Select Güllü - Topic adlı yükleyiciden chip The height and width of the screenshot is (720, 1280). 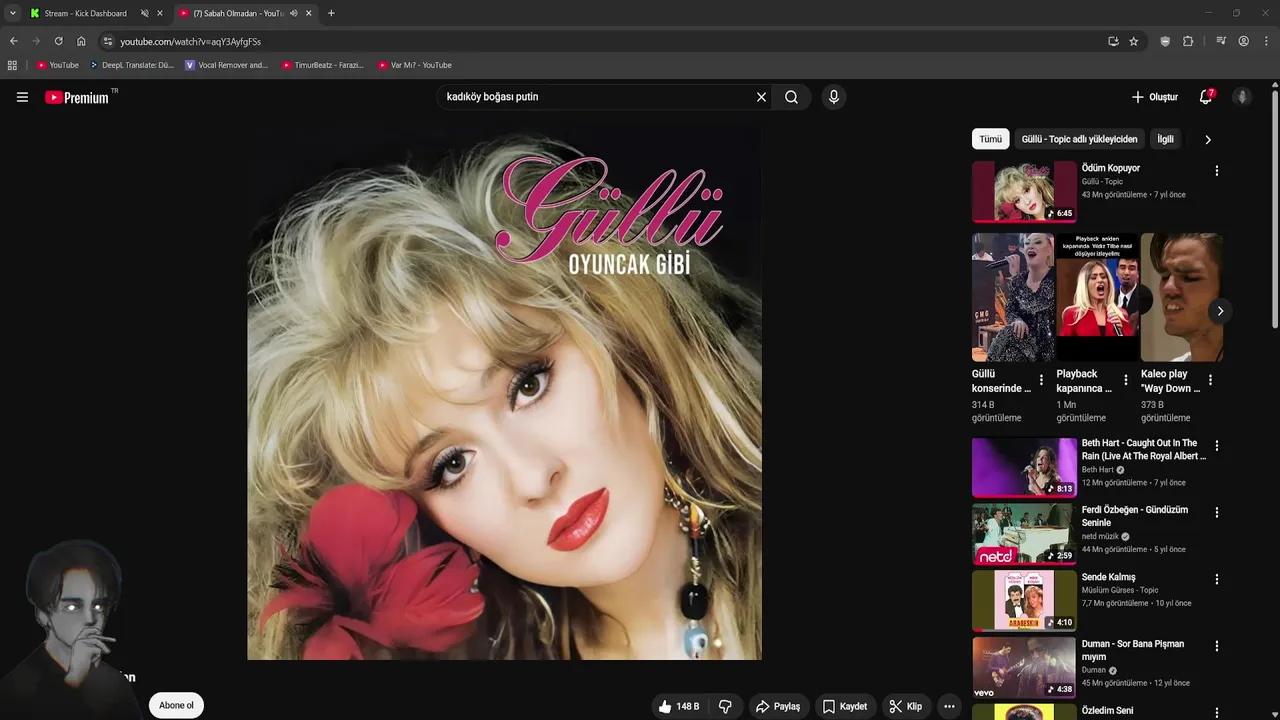pos(1079,139)
